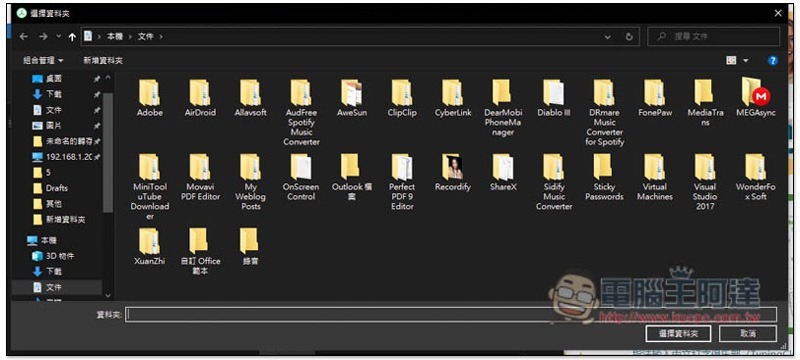
Task: Click 文件 in the address breadcrumb
Action: pyautogui.click(x=145, y=37)
